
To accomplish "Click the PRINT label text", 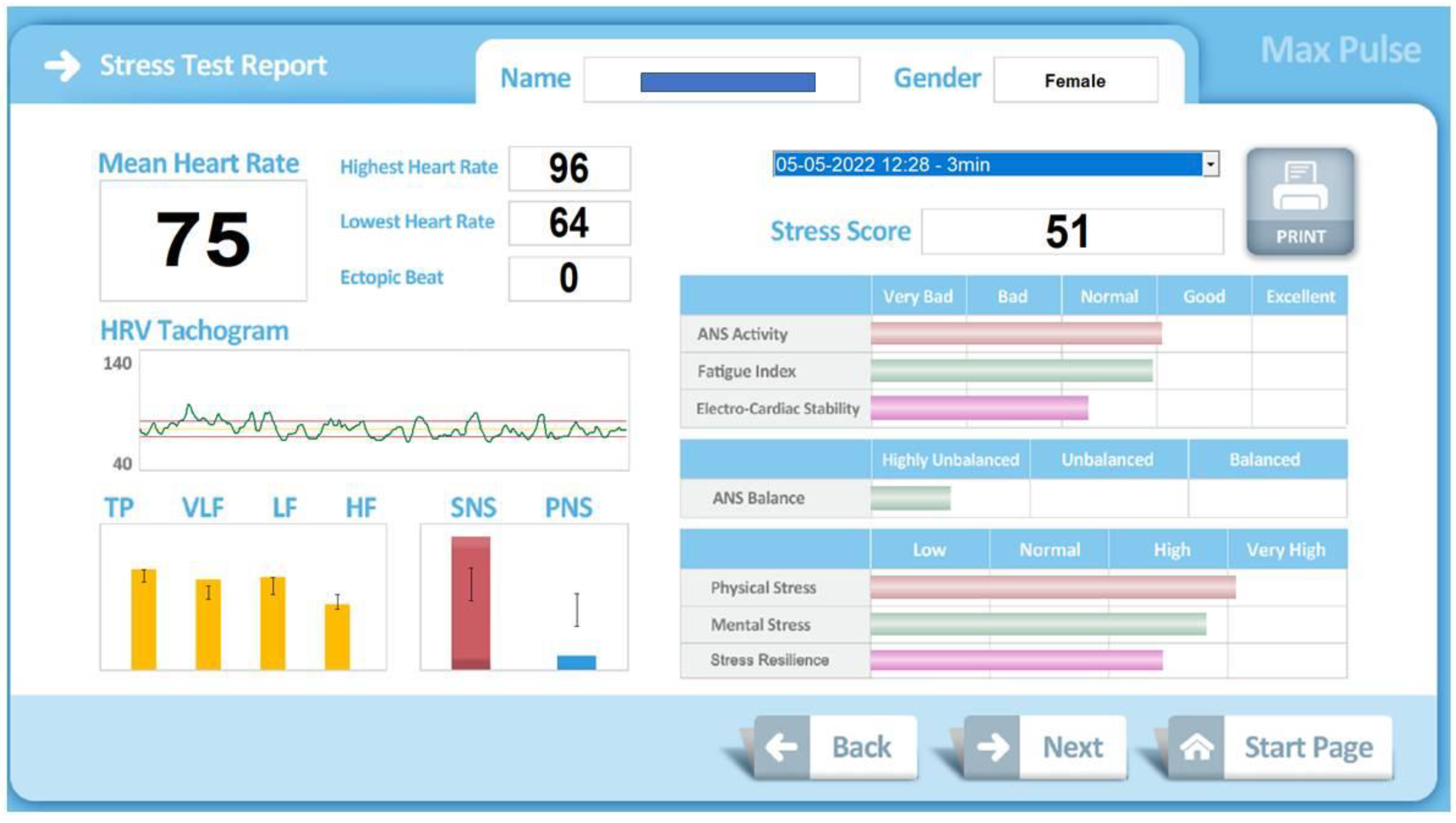I will click(x=1300, y=236).
